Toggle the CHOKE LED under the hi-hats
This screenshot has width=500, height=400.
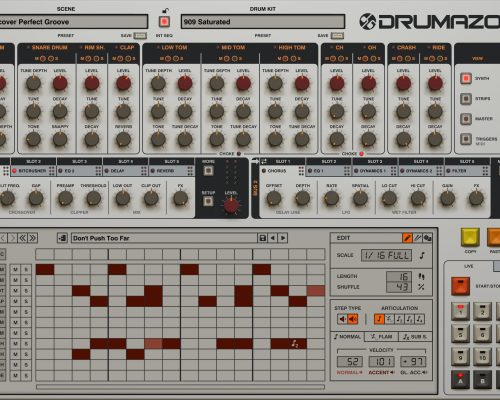pyautogui.click(x=361, y=154)
